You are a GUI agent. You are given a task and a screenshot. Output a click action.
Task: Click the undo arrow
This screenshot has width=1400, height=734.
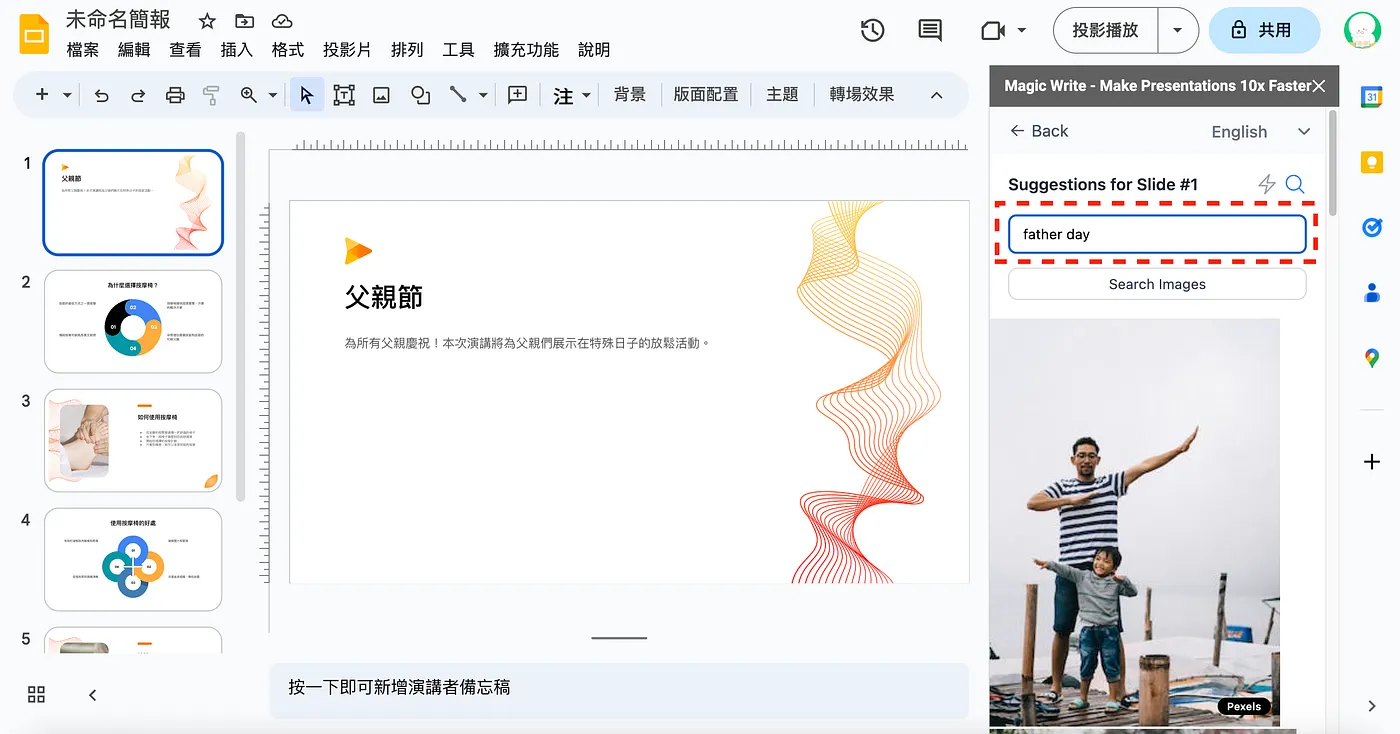click(x=101, y=95)
